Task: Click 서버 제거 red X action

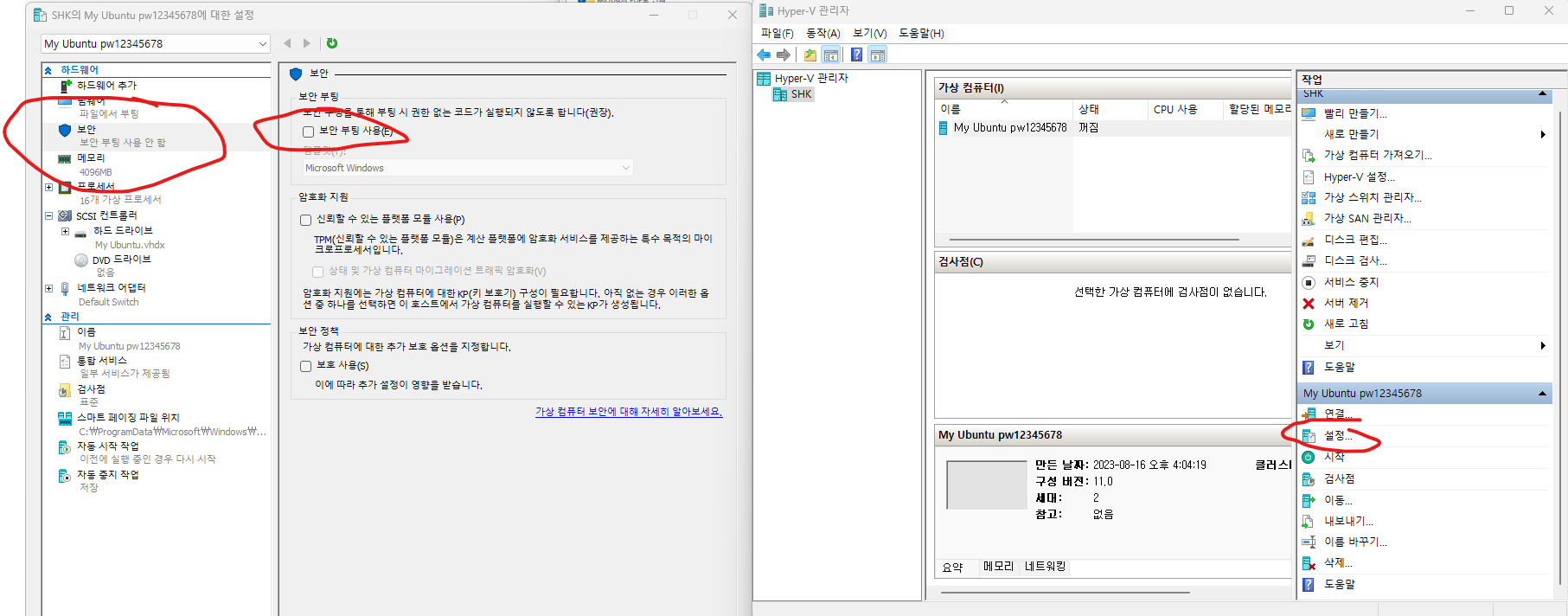Action: 1346,303
